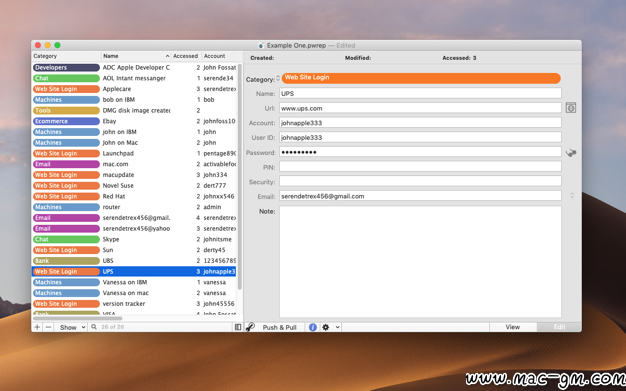
Task: Select the Red Hat entry
Action: [134, 196]
